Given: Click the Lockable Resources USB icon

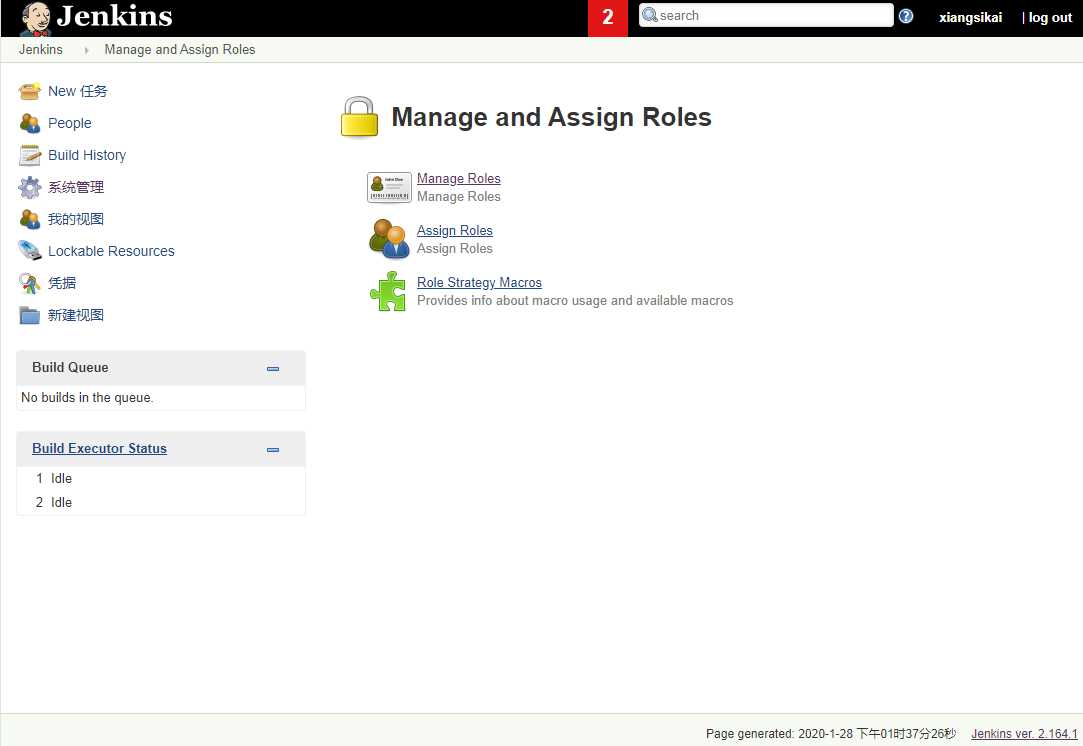Looking at the screenshot, I should coord(30,251).
